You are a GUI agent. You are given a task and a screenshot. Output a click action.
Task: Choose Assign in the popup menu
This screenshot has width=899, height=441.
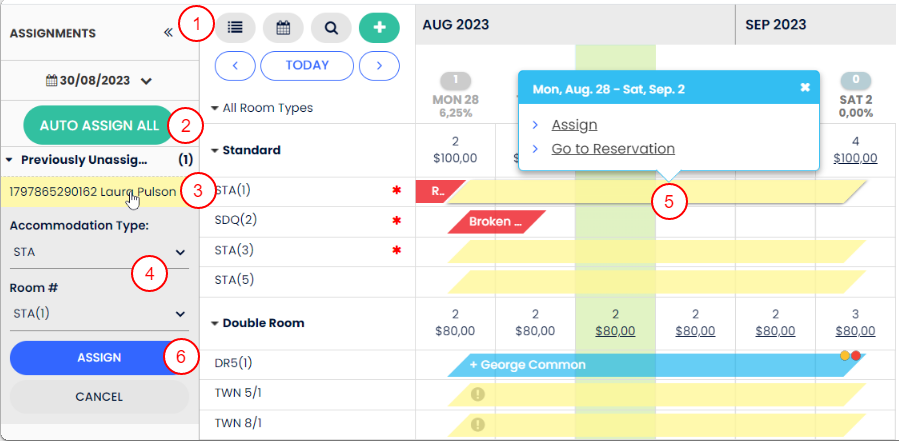pyautogui.click(x=574, y=125)
